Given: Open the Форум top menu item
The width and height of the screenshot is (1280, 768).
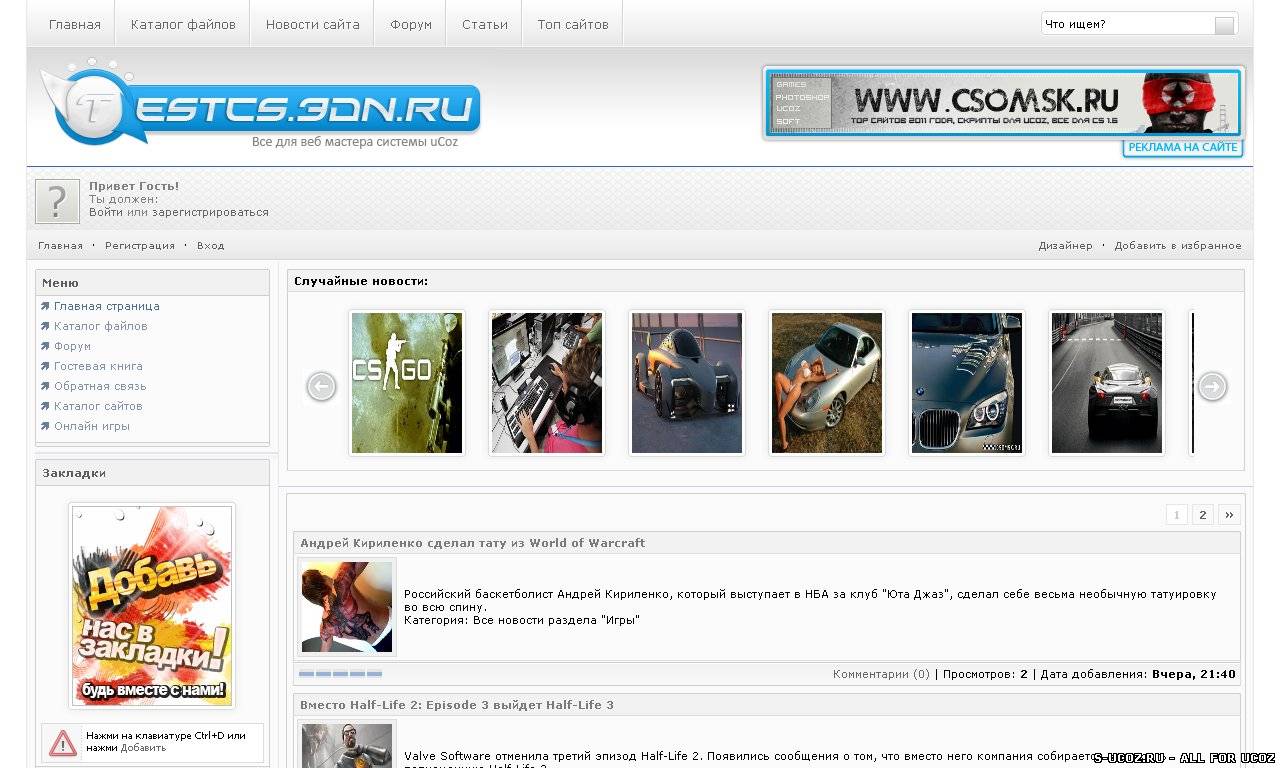Looking at the screenshot, I should 411,24.
